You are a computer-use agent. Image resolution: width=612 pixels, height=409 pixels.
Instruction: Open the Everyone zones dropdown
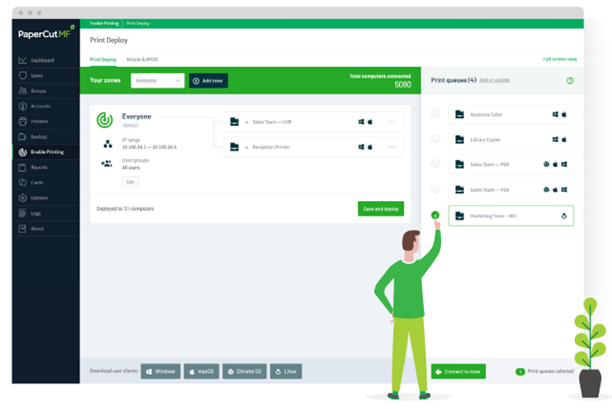pyautogui.click(x=157, y=80)
